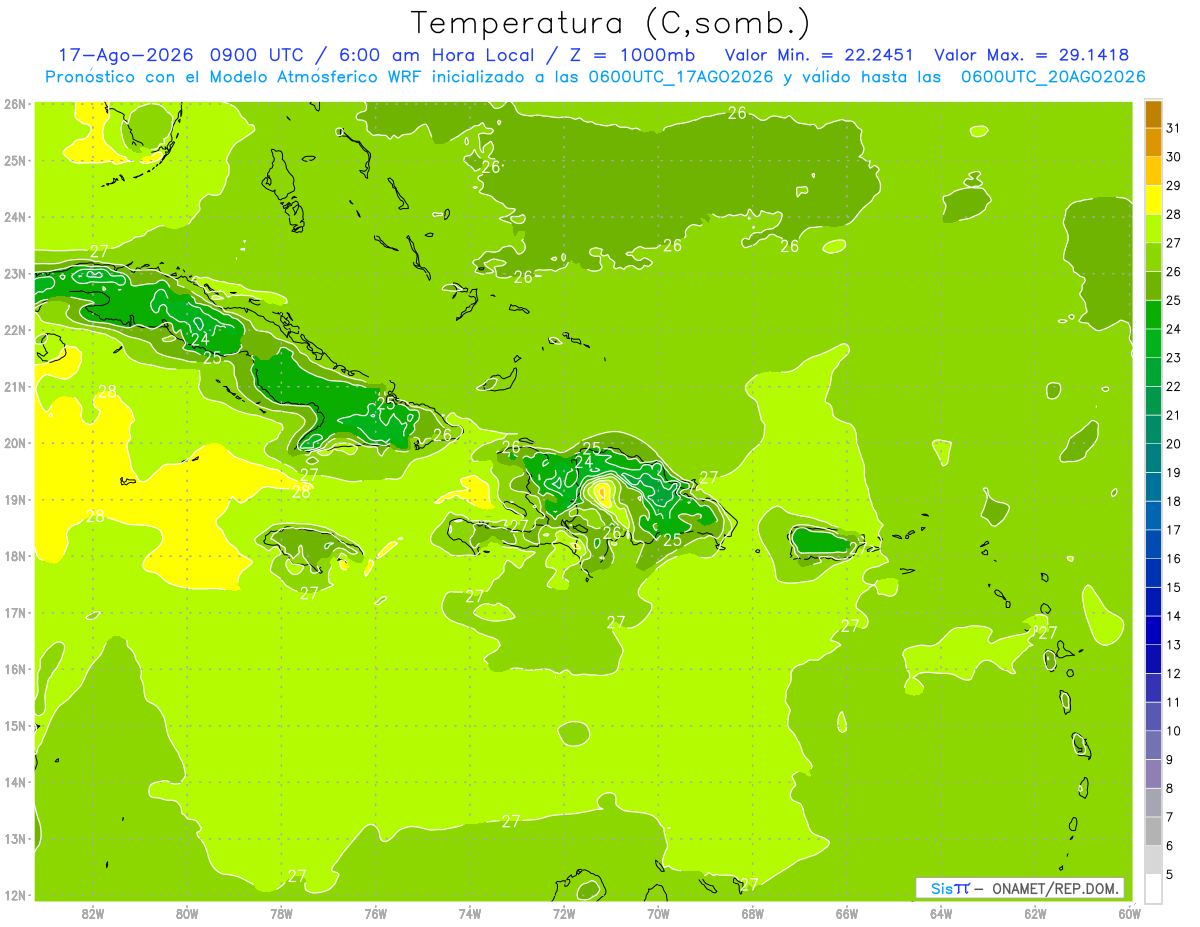Click the '74W' longitude axis label
Viewport: 1200px width, 927px height.
tap(470, 913)
